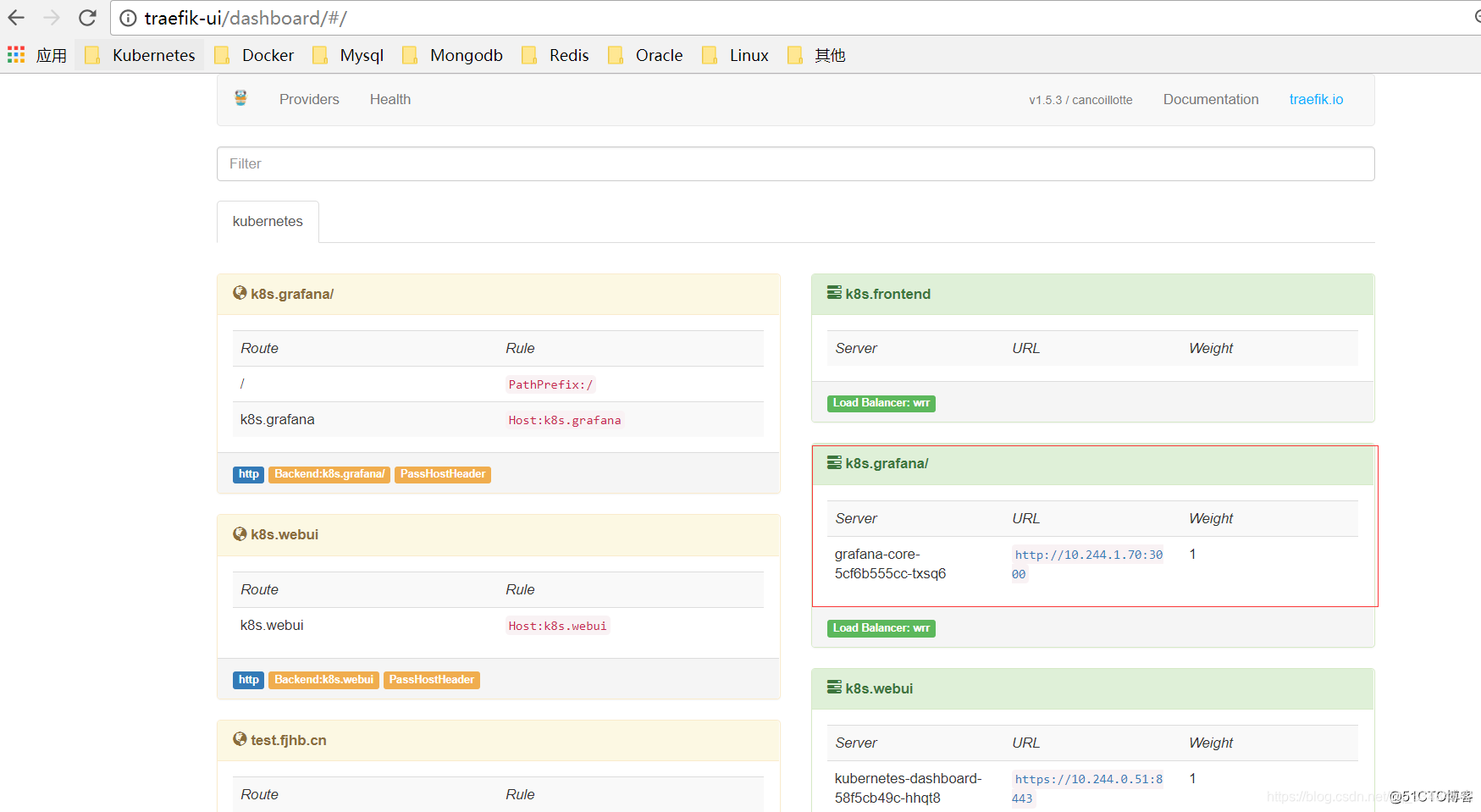
Task: Open the Documentation link
Action: (1211, 99)
